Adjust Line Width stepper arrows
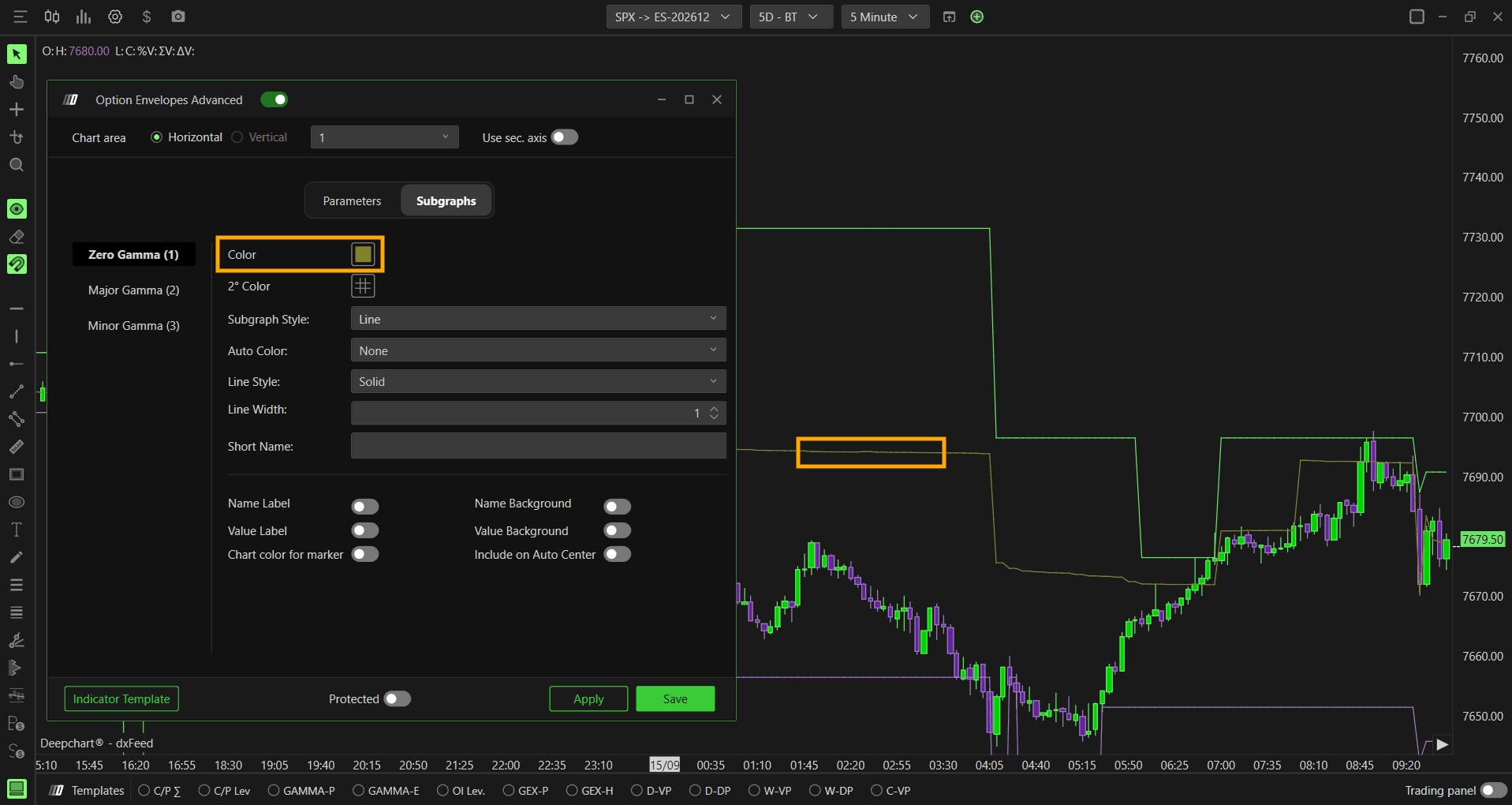 pyautogui.click(x=714, y=413)
